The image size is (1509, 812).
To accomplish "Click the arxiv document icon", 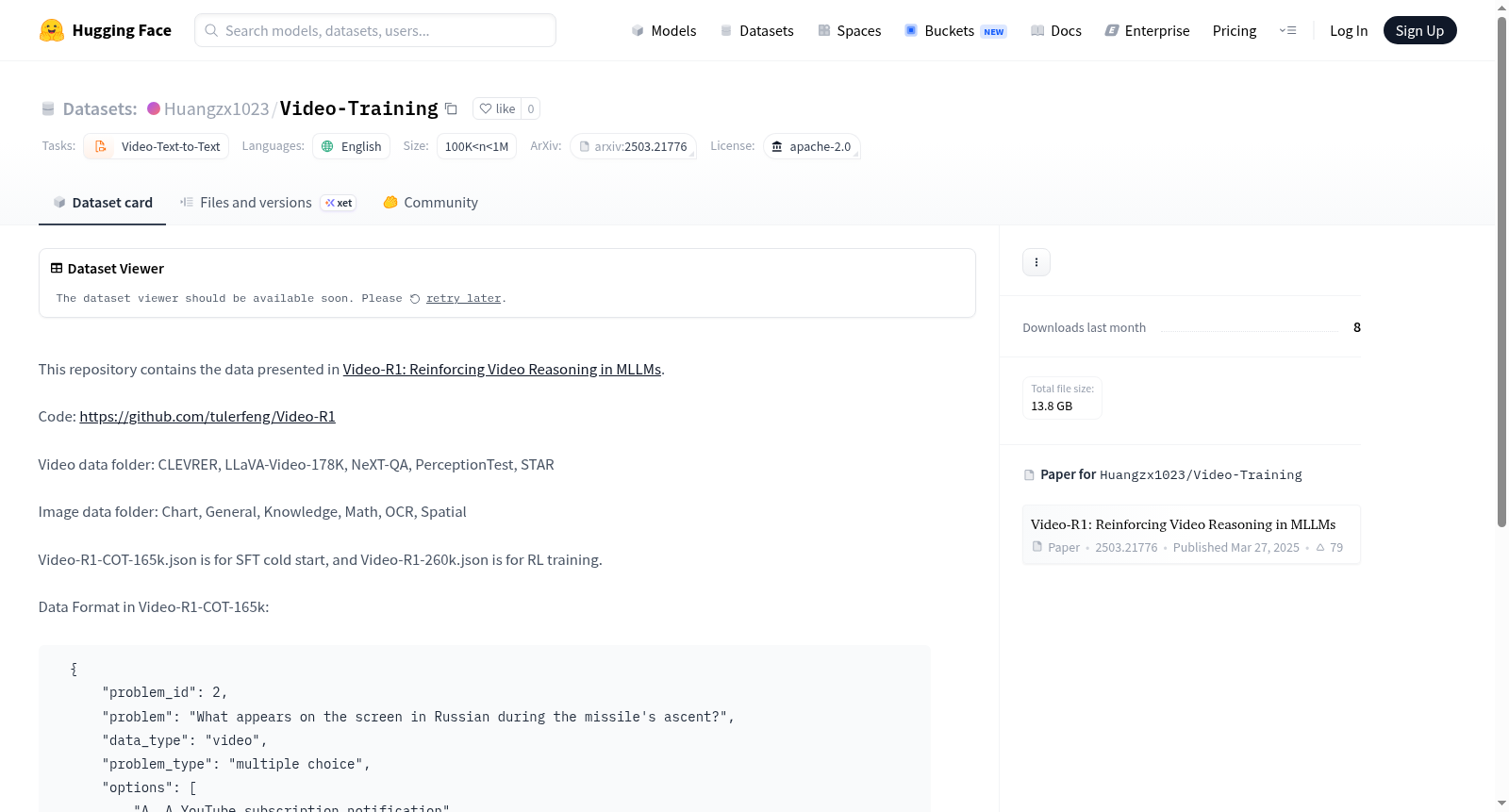I will click(585, 146).
